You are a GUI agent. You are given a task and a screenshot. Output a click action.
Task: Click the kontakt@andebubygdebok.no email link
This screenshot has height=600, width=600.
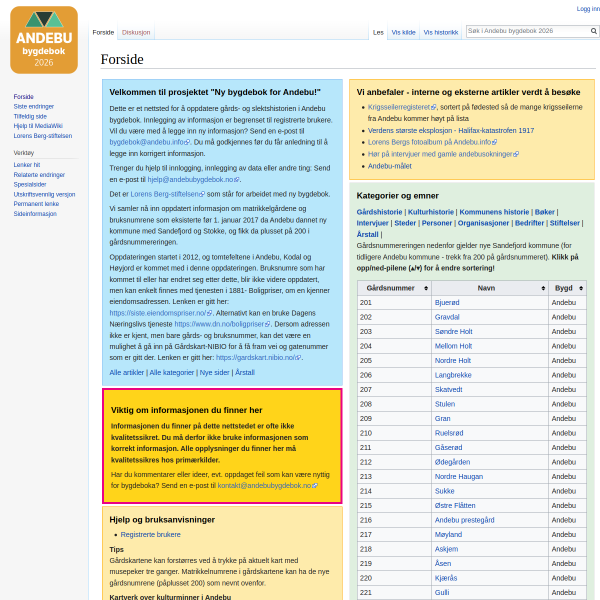coord(267,486)
